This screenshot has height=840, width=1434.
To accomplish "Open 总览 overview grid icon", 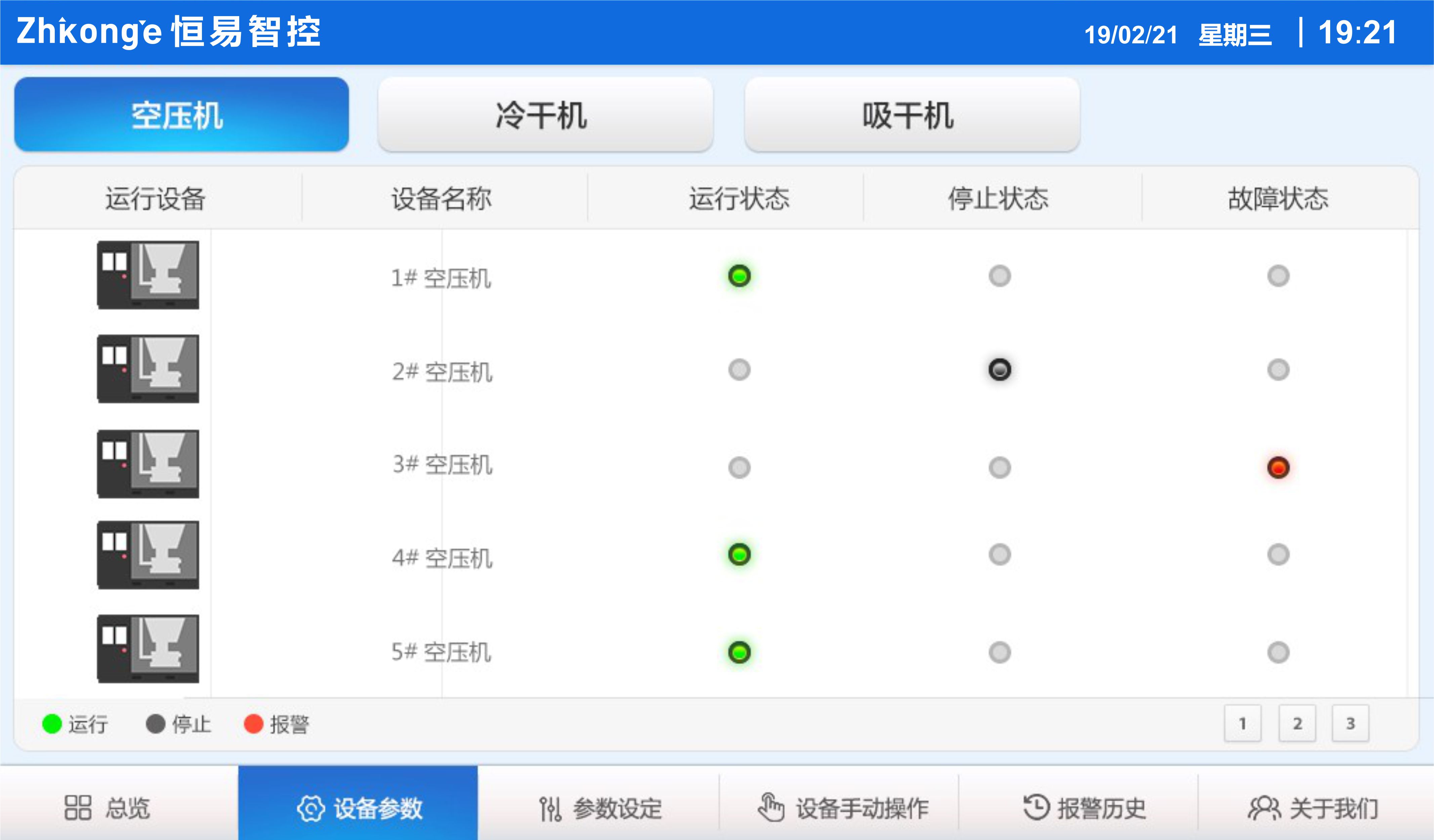I will [x=78, y=807].
